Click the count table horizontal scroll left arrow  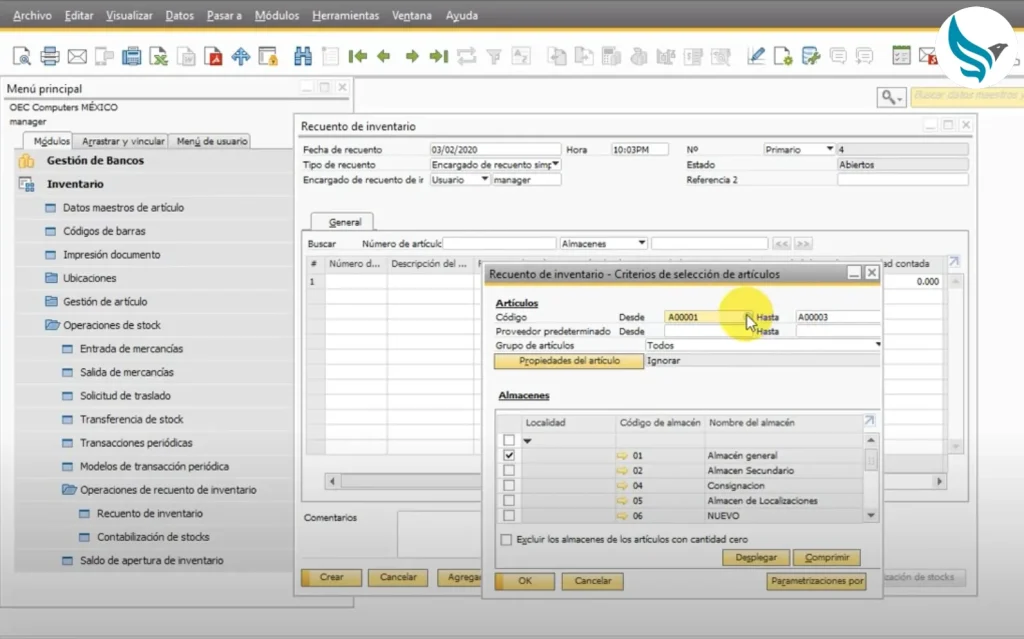click(x=332, y=482)
